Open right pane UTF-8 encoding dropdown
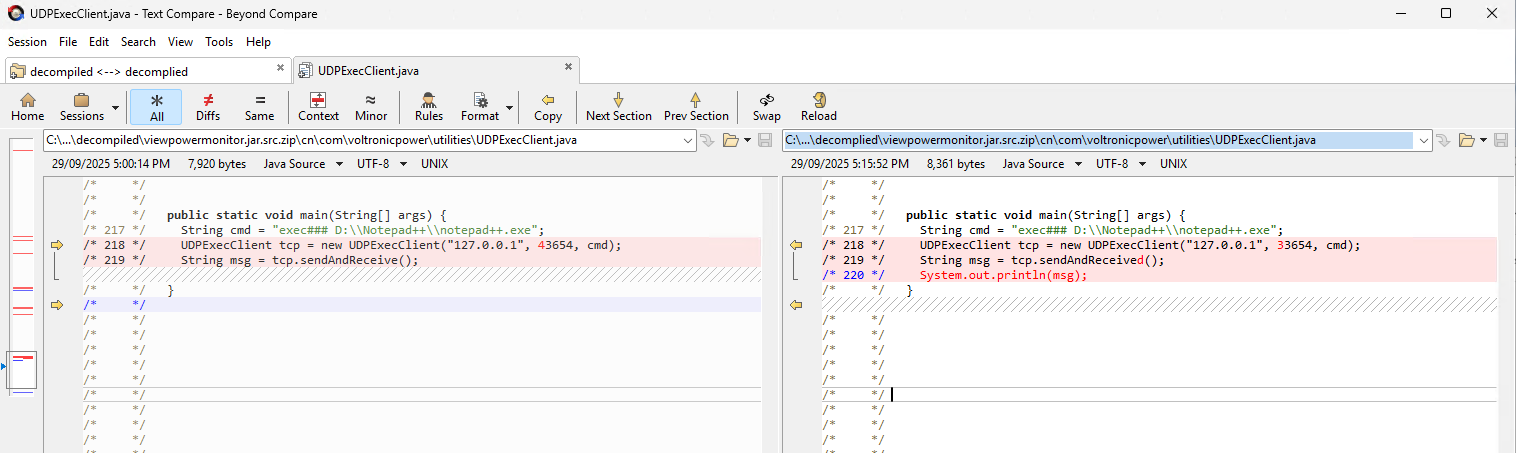Viewport: 1516px width, 453px height. click(1118, 164)
